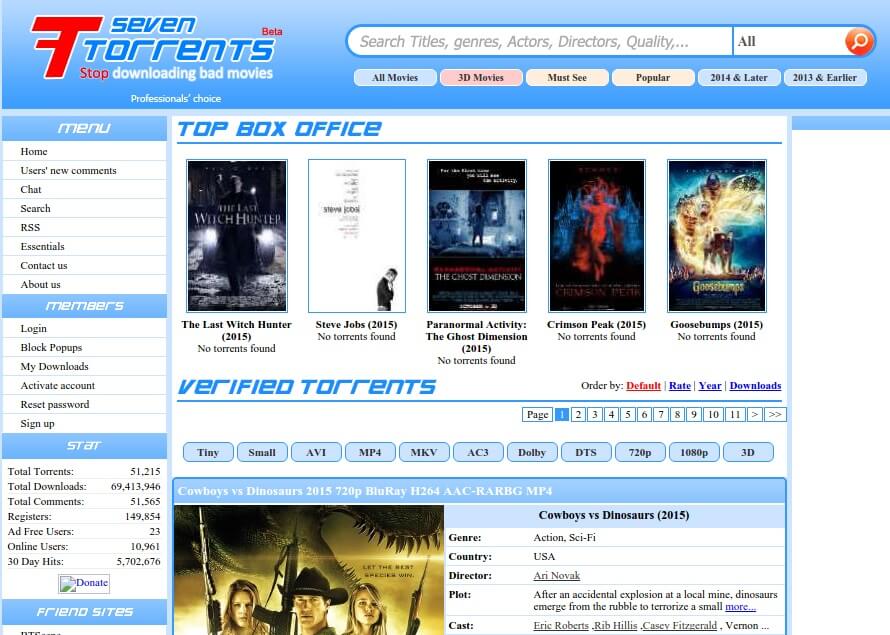Image resolution: width=890 pixels, height=635 pixels.
Task: Open the Goosebumps (2015) title
Action: (717, 325)
